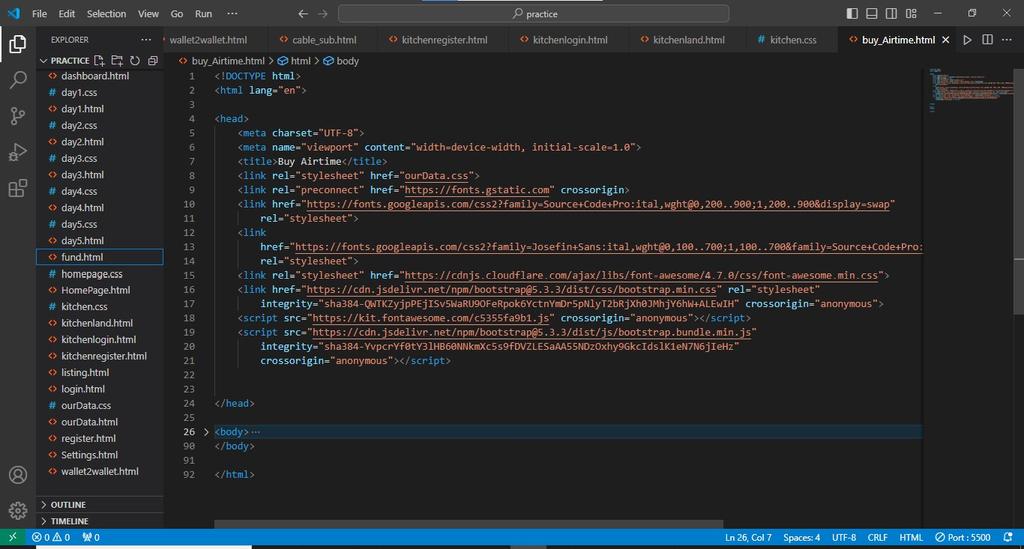This screenshot has width=1024, height=549.
Task: Open ourData.css in the file tree
Action: point(99,405)
